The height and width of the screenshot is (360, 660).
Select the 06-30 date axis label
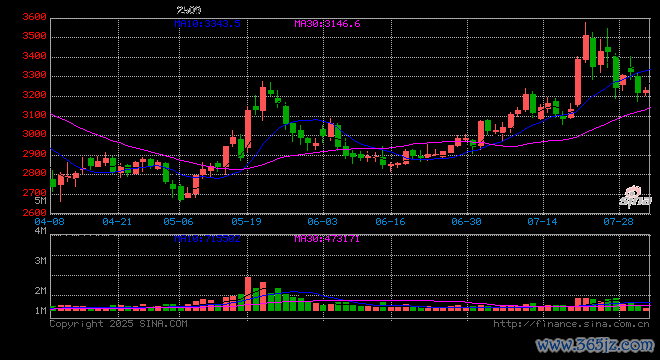pos(466,221)
